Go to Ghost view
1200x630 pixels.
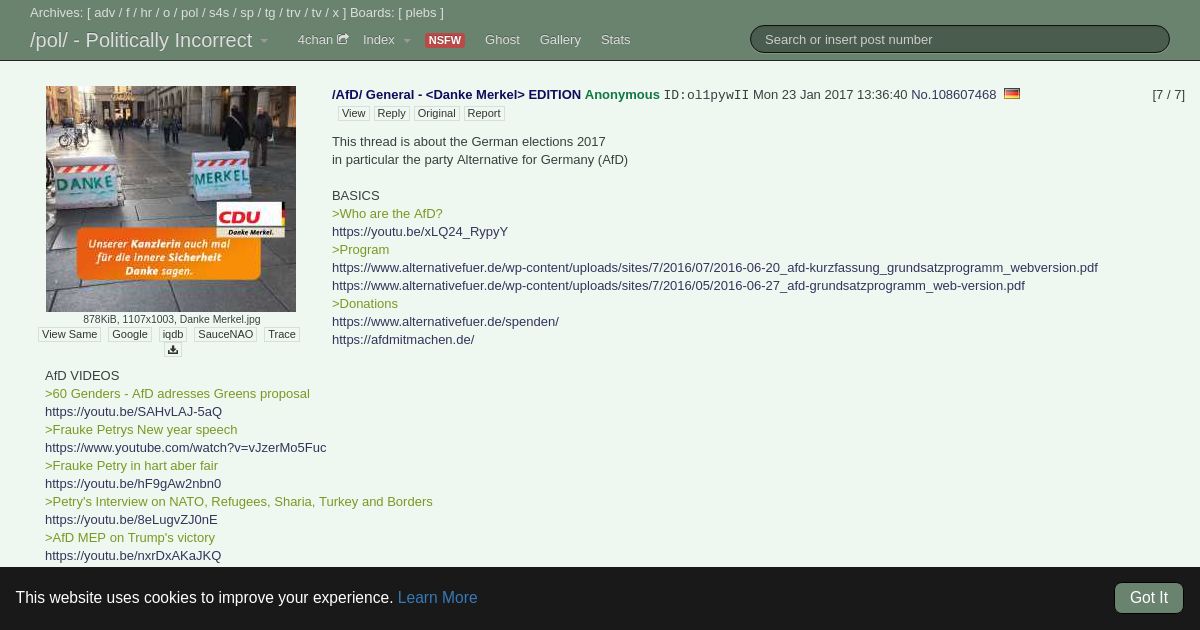502,40
